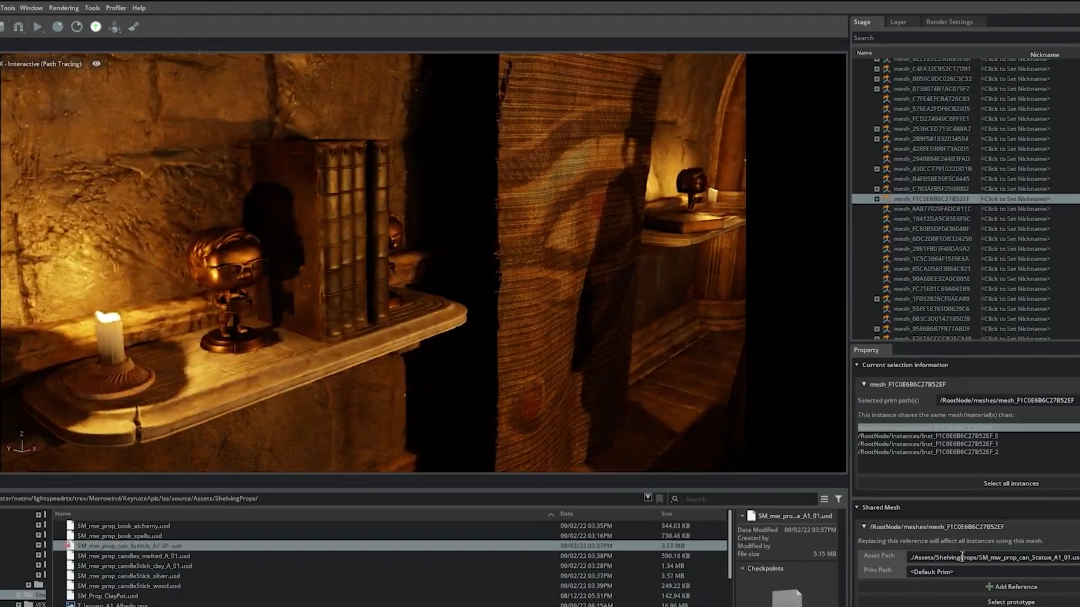This screenshot has height=607, width=1080.
Task: Click the bookmark icon beside the path bar
Action: [660, 498]
